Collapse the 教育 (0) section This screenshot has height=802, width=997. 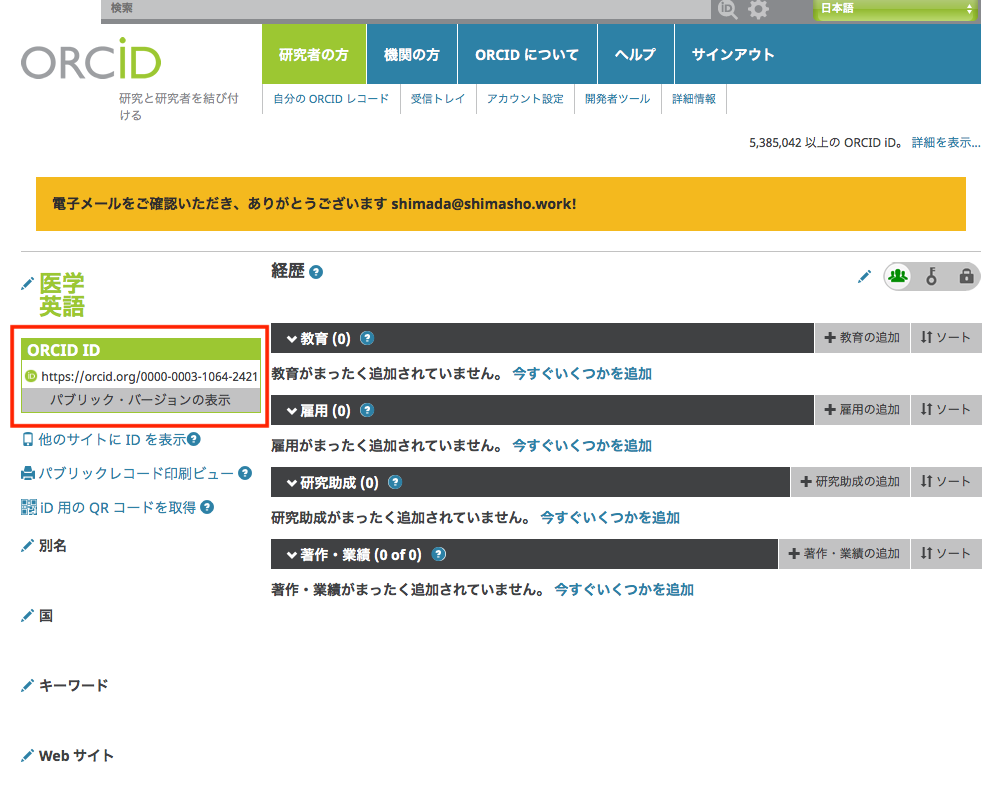[x=292, y=338]
